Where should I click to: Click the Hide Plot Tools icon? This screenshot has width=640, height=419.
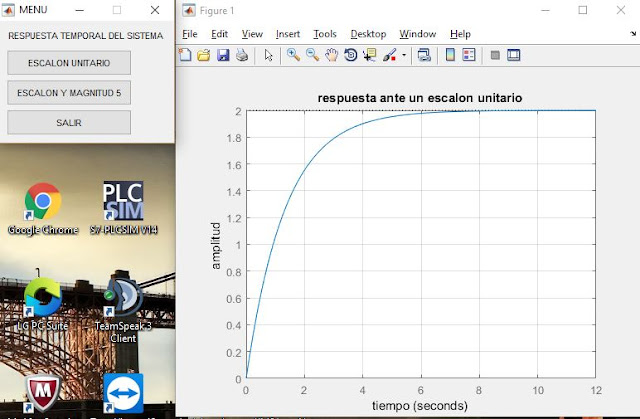[495, 55]
